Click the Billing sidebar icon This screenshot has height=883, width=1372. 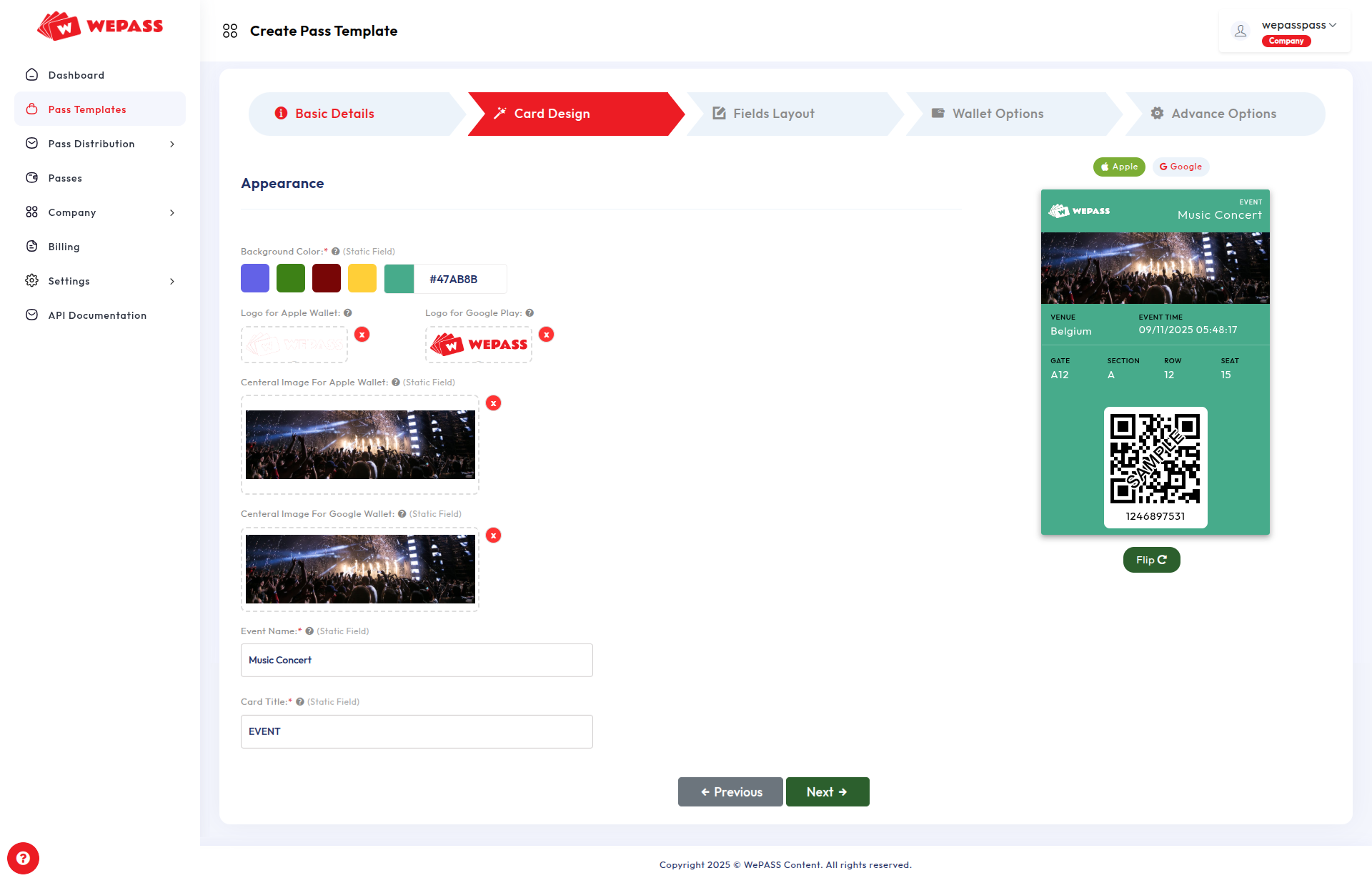click(32, 246)
